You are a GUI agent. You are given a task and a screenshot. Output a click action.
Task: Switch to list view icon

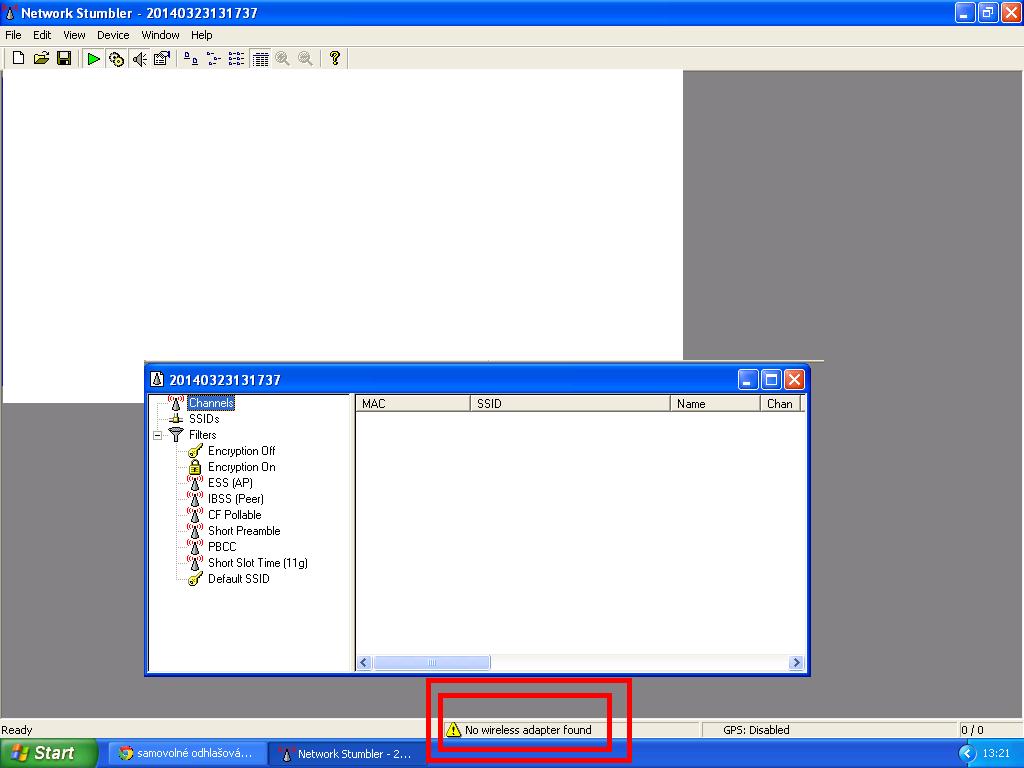pyautogui.click(x=236, y=59)
